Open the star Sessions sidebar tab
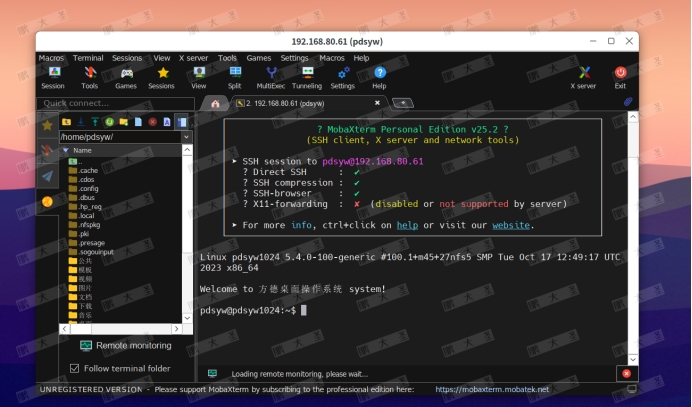 [47, 126]
